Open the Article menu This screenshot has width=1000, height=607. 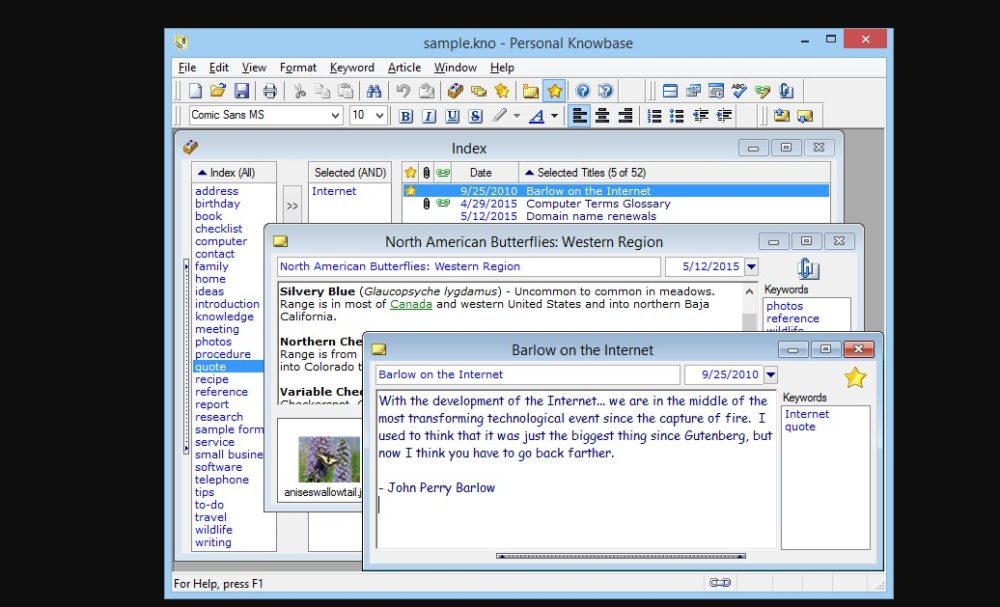click(x=404, y=68)
